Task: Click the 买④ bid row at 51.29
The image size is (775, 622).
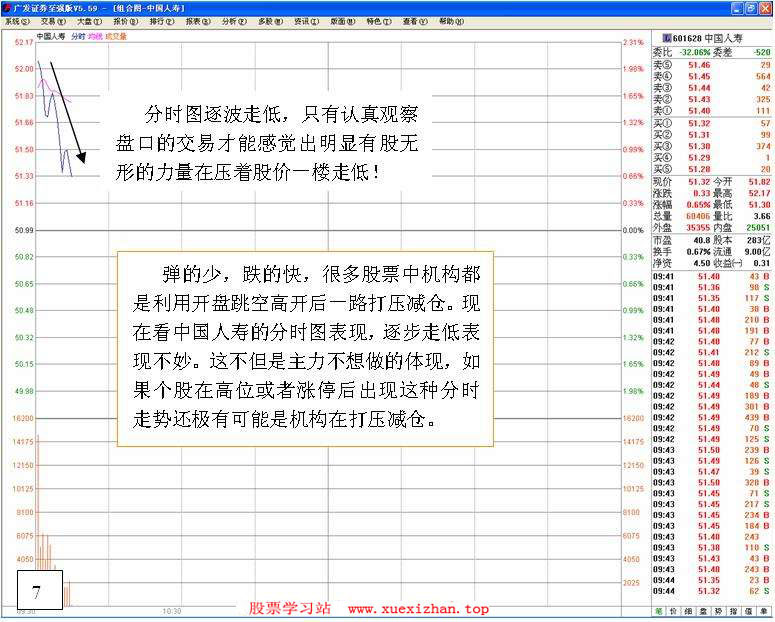Action: pos(712,158)
